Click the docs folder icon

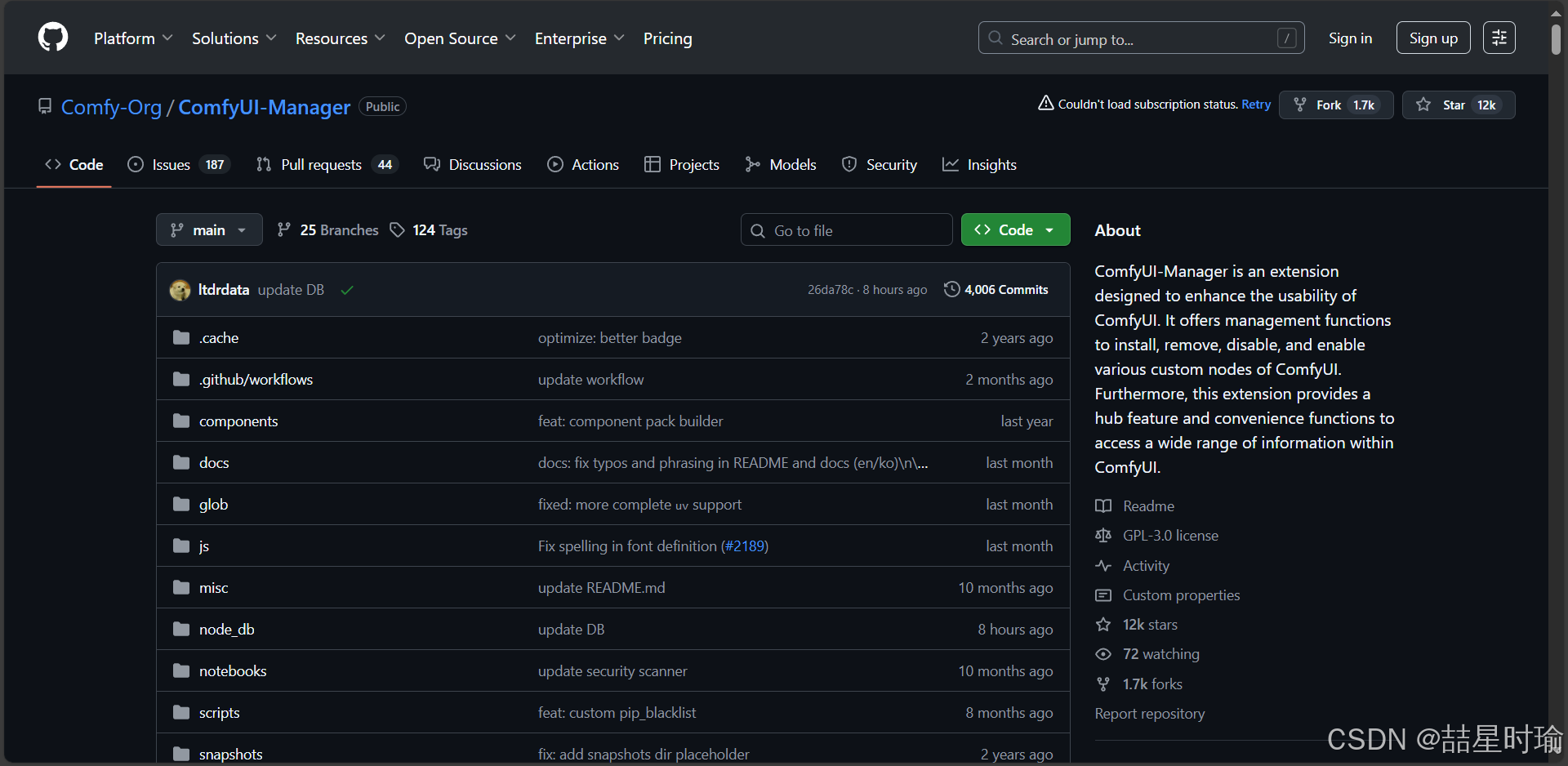click(181, 462)
